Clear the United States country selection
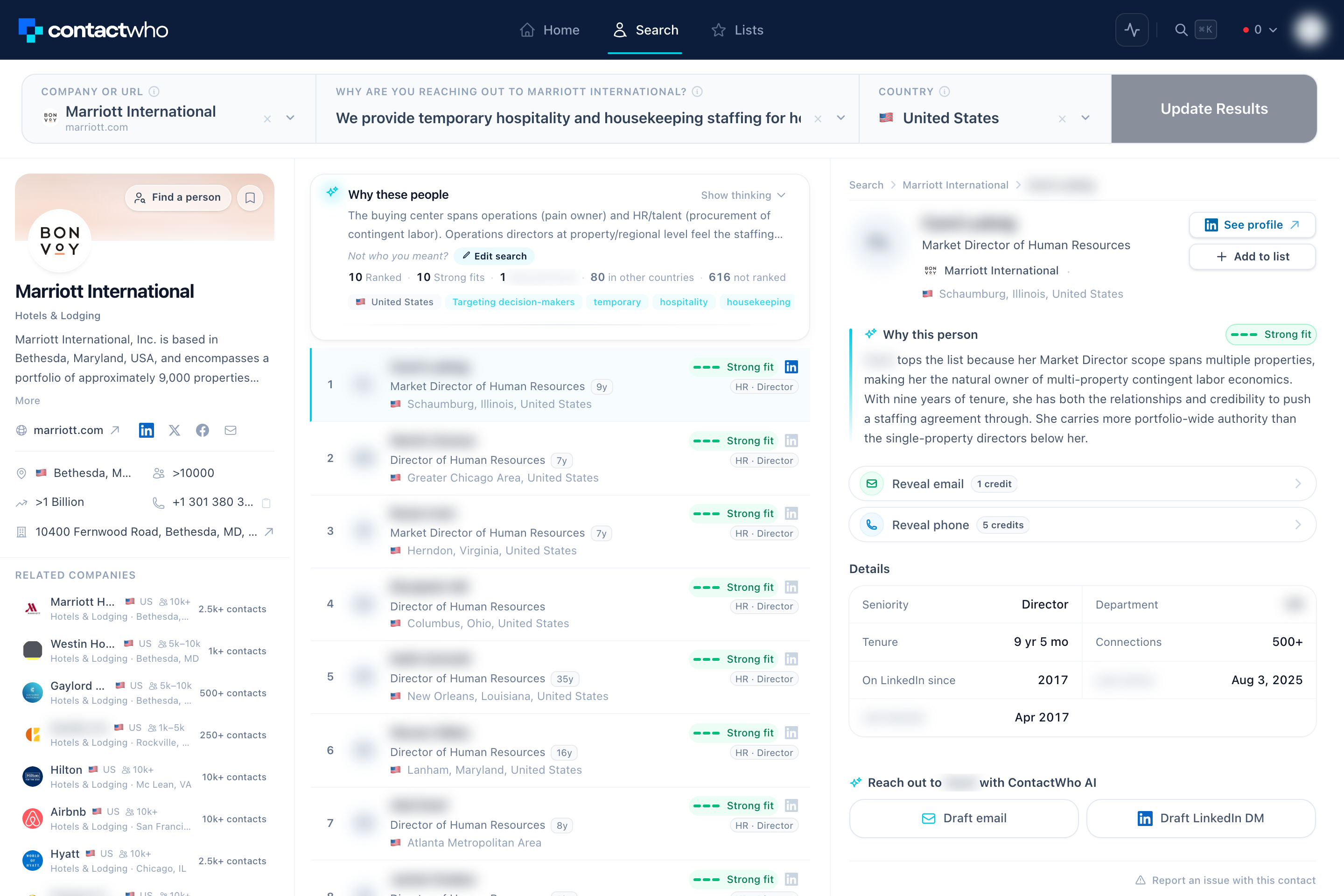This screenshot has height=896, width=1344. click(1062, 119)
